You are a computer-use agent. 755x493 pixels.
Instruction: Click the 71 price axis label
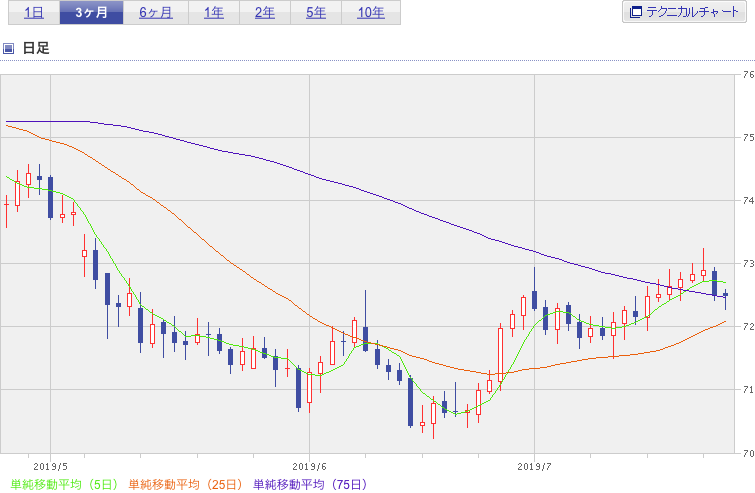point(748,389)
